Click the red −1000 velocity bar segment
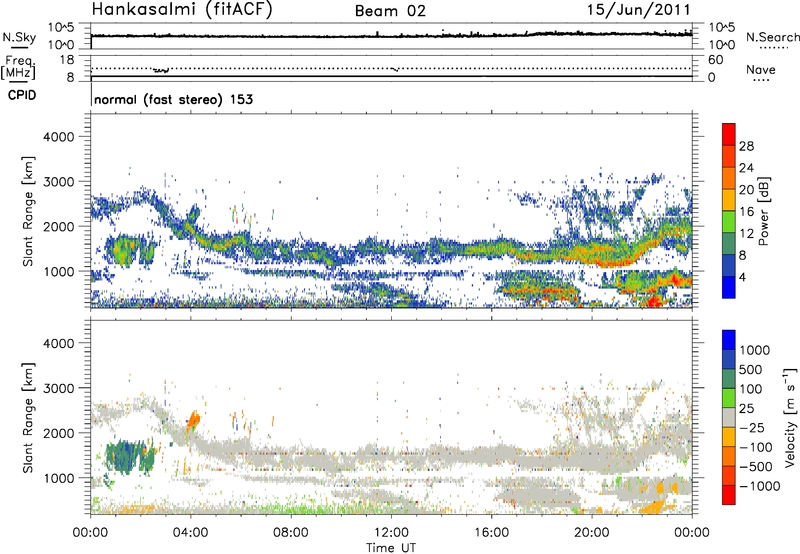 [729, 495]
